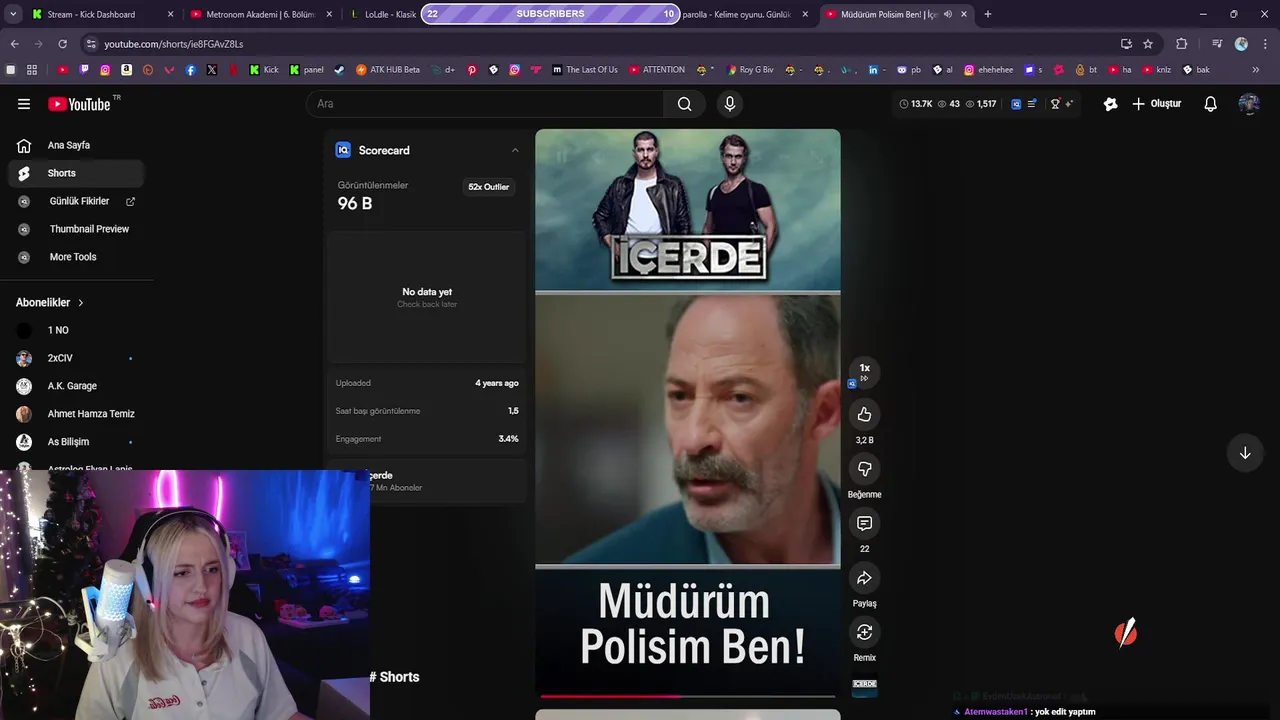Screen dimensions: 1280x720
Task: Go back in browser history
Action: pyautogui.click(x=15, y=44)
